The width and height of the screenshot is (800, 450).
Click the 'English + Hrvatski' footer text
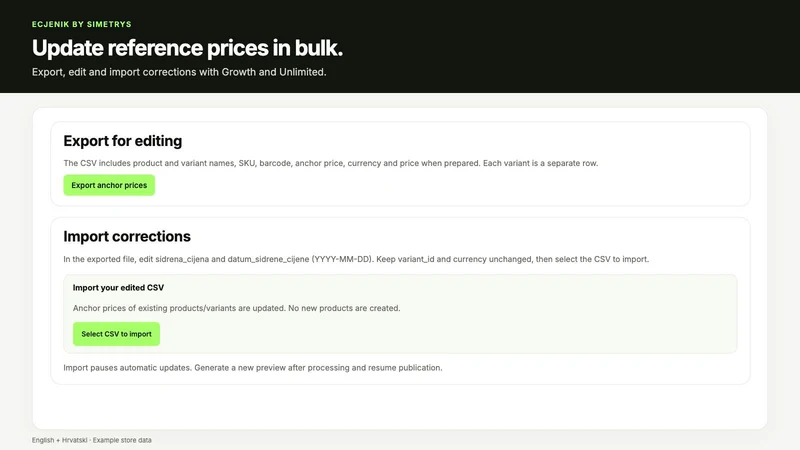[x=60, y=440]
